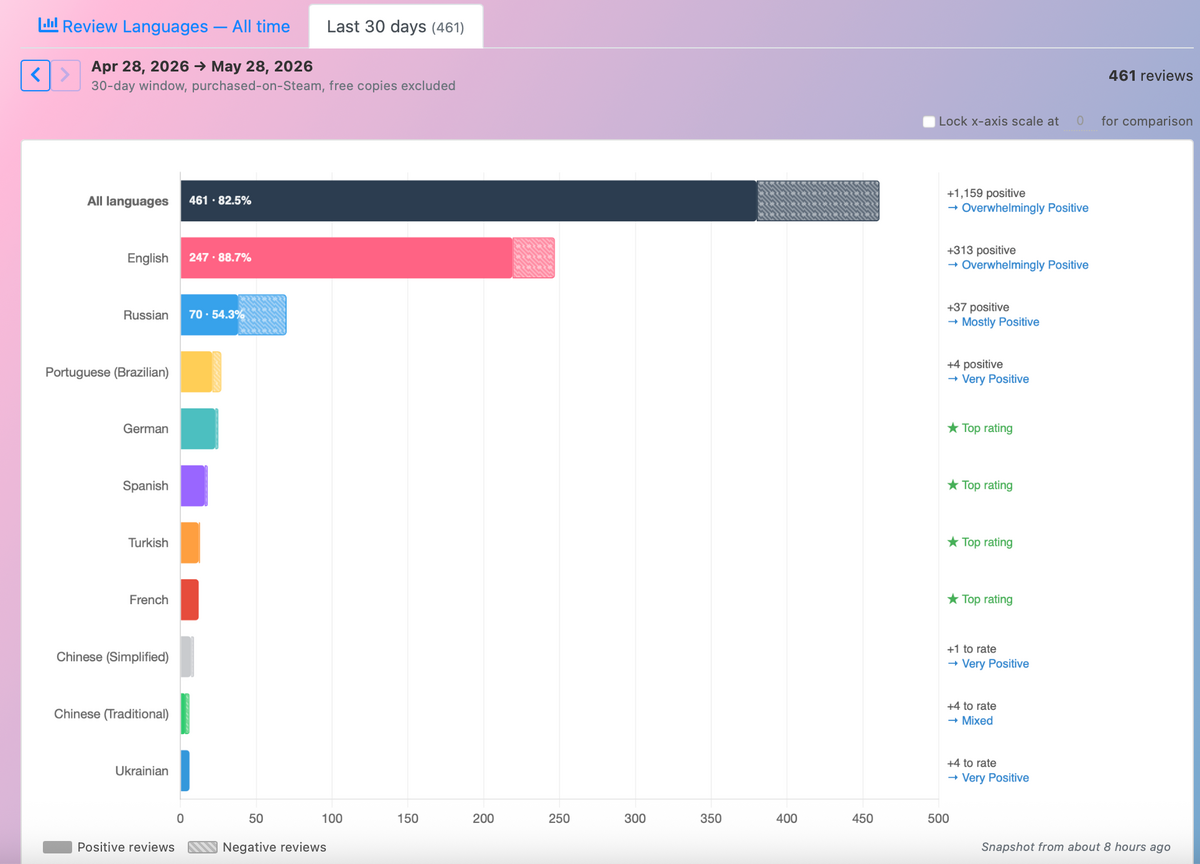Click the Spanish purple bar
1200x864 pixels.
point(193,486)
